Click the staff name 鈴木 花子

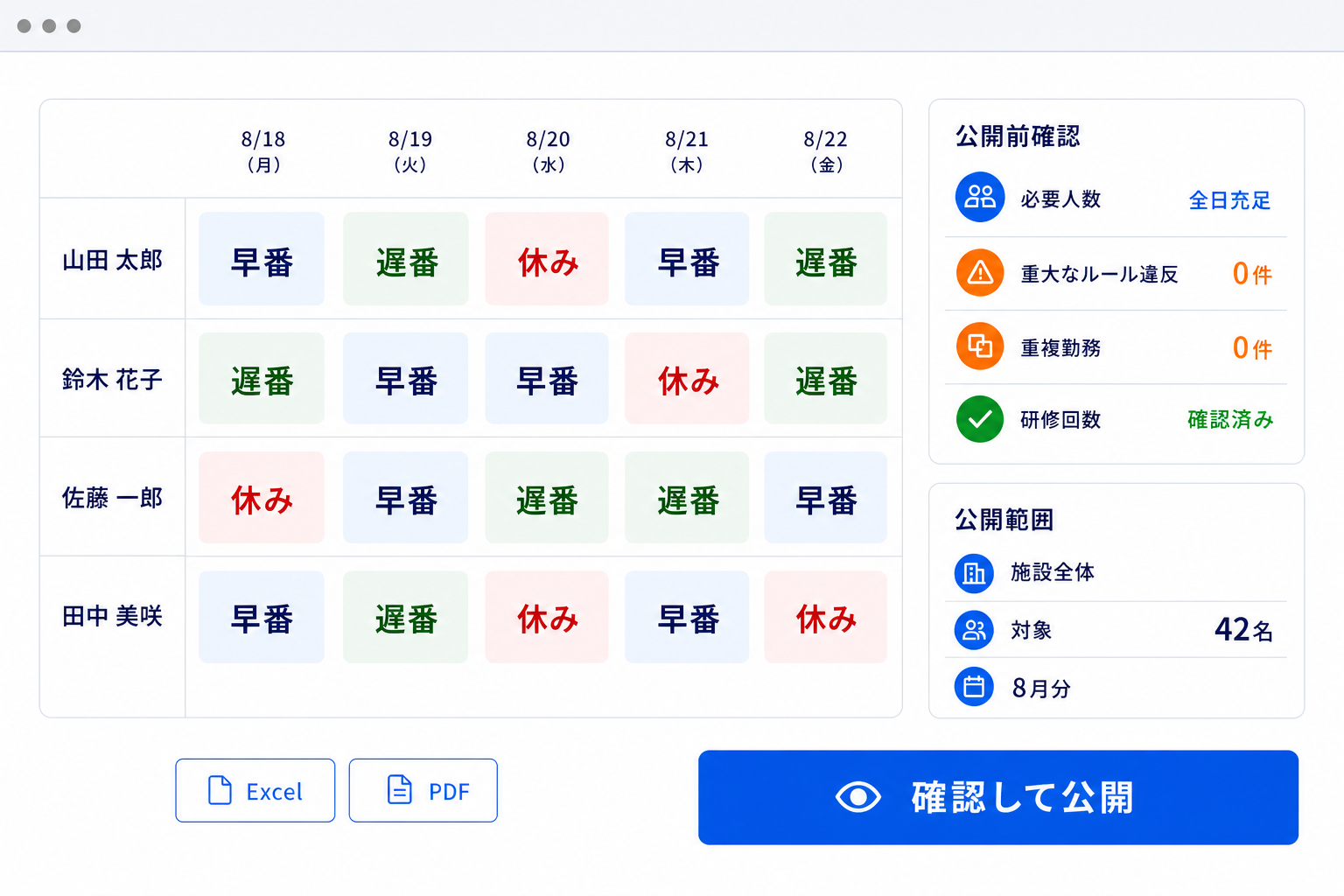click(x=112, y=379)
